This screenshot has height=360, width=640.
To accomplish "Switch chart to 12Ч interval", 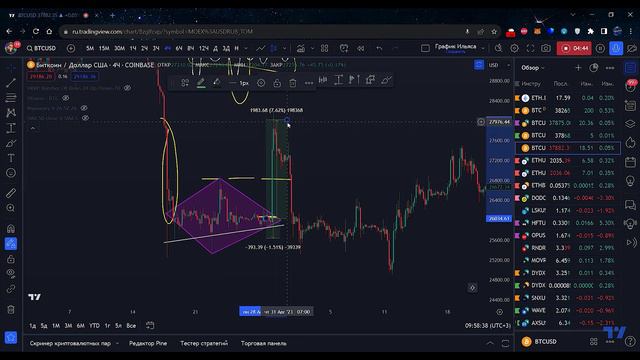I will (204, 48).
